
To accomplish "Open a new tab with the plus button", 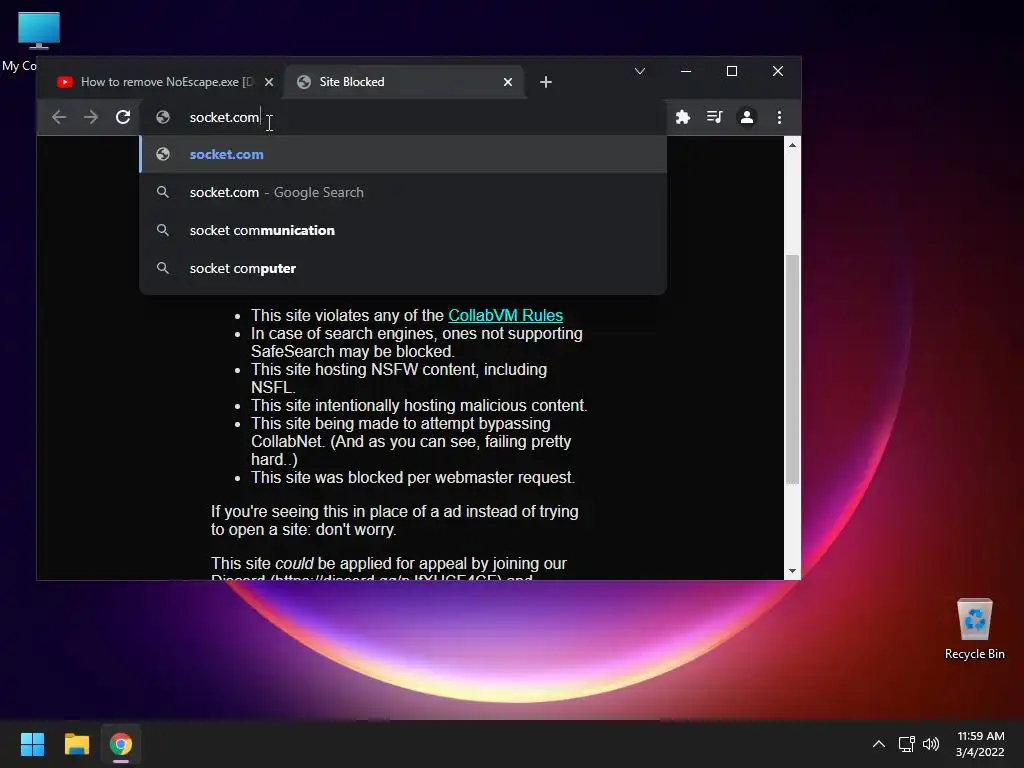I will (546, 82).
